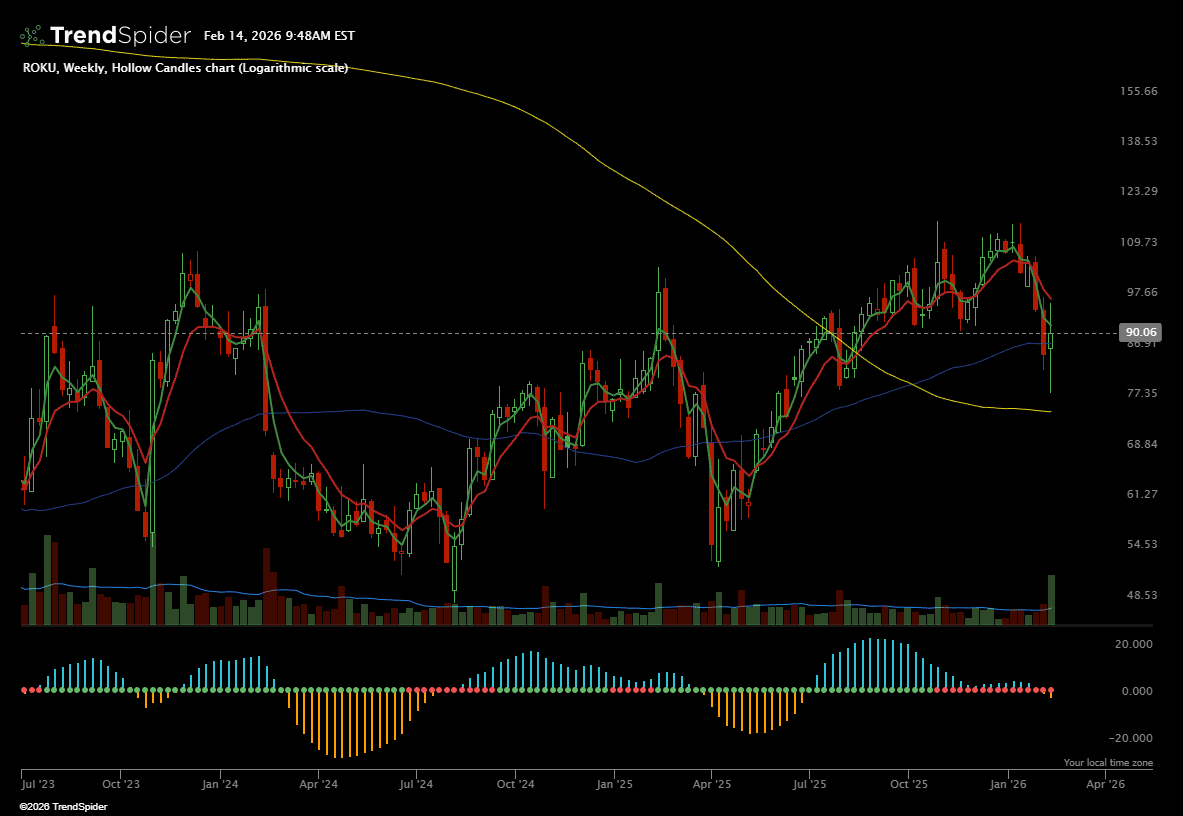Click the TrendSpider spider logo icon
Screen dimensions: 1183x816
(x=32, y=36)
